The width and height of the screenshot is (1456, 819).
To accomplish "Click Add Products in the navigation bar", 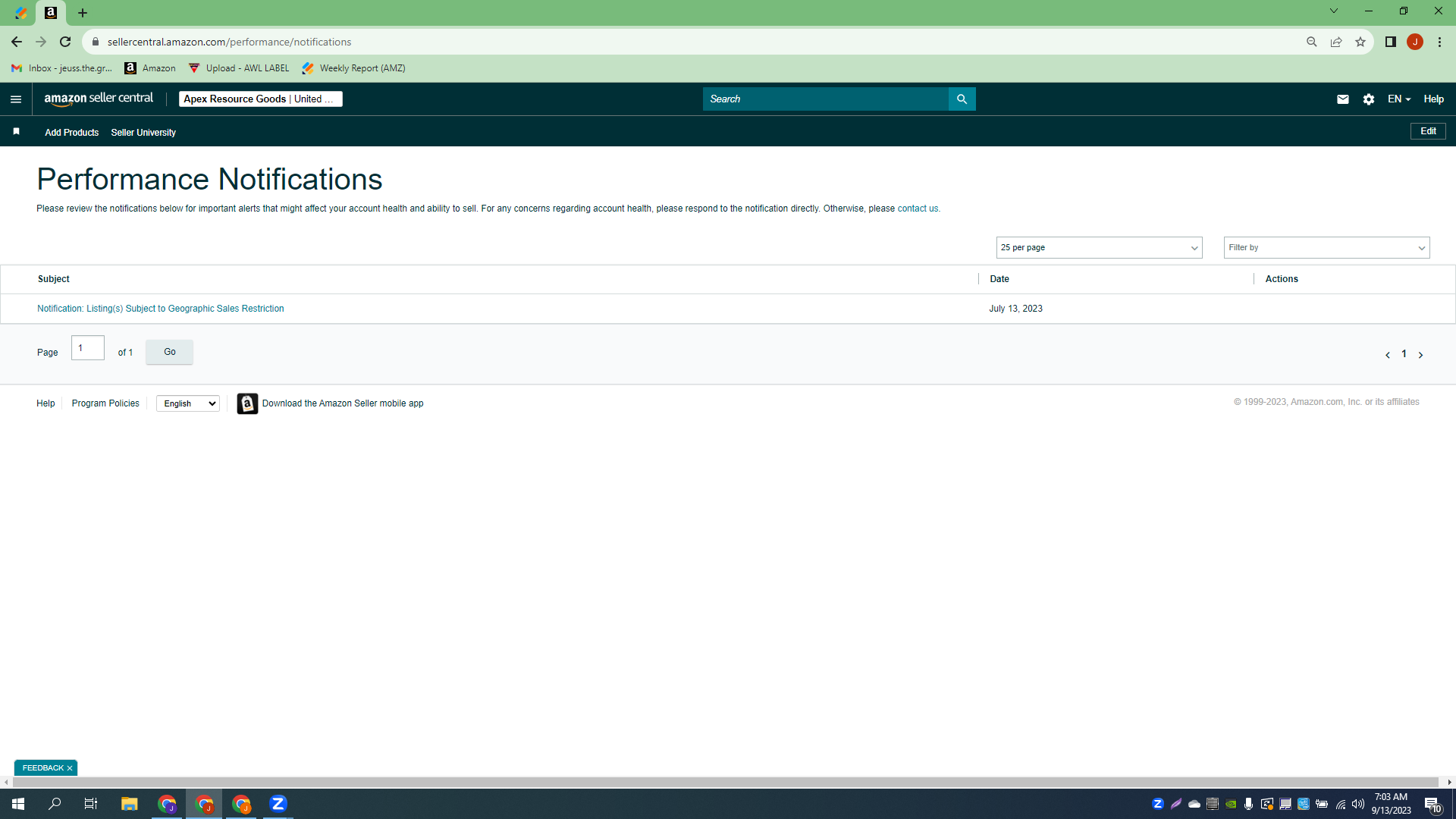I will (x=71, y=133).
